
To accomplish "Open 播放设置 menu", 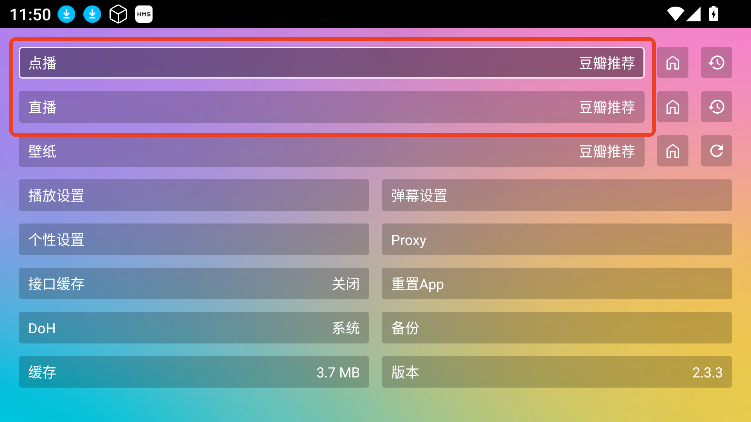I will pos(194,195).
